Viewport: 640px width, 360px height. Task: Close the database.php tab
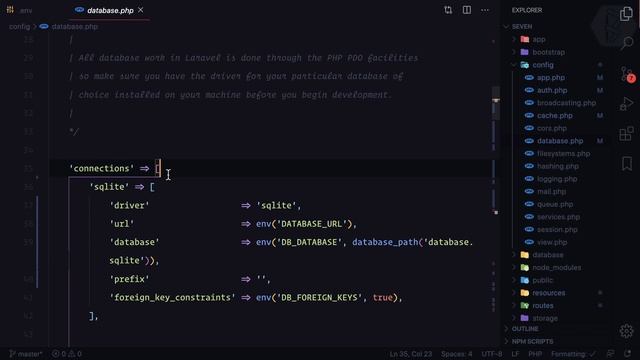[x=141, y=10]
